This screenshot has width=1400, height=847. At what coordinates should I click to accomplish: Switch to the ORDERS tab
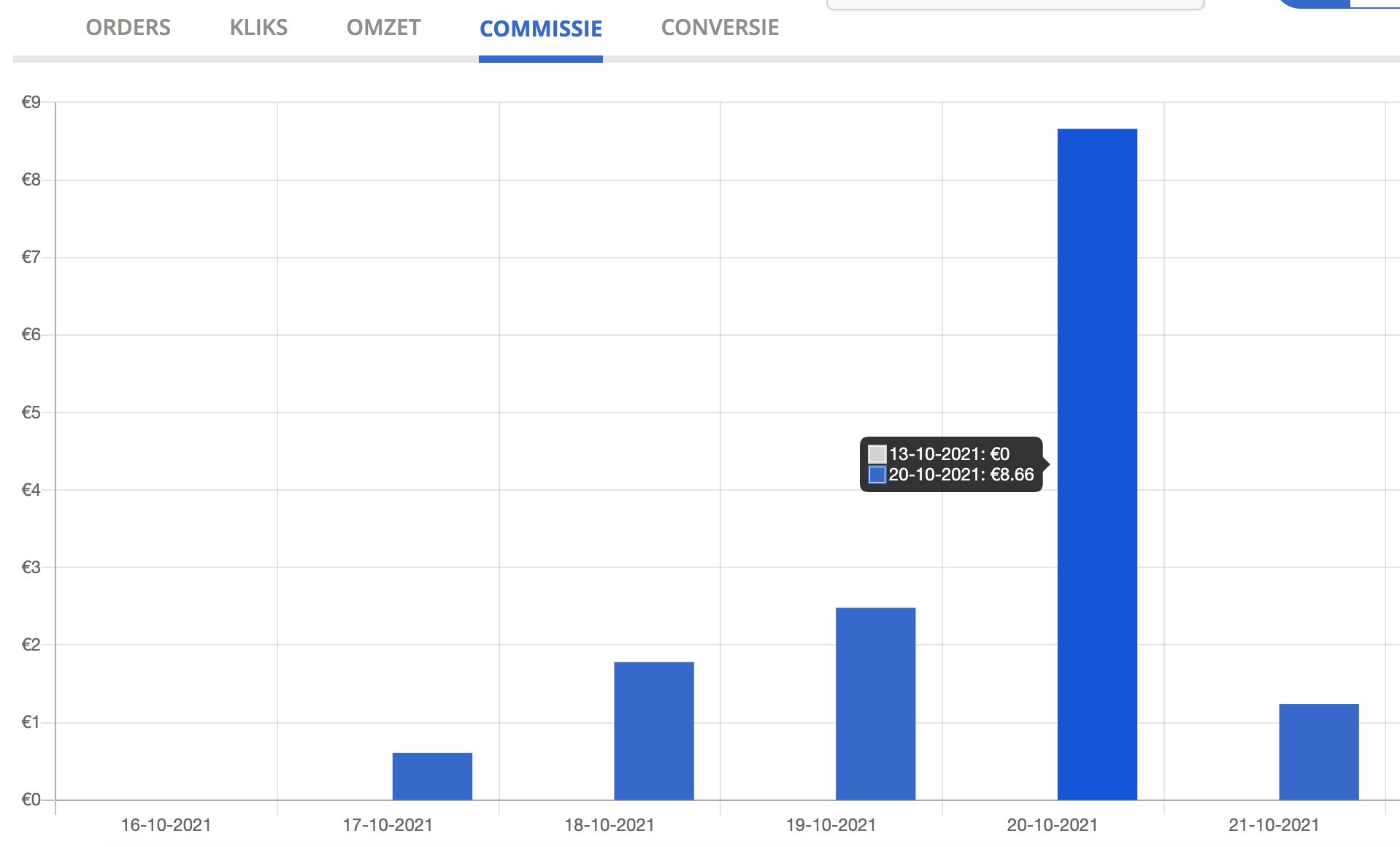(128, 28)
